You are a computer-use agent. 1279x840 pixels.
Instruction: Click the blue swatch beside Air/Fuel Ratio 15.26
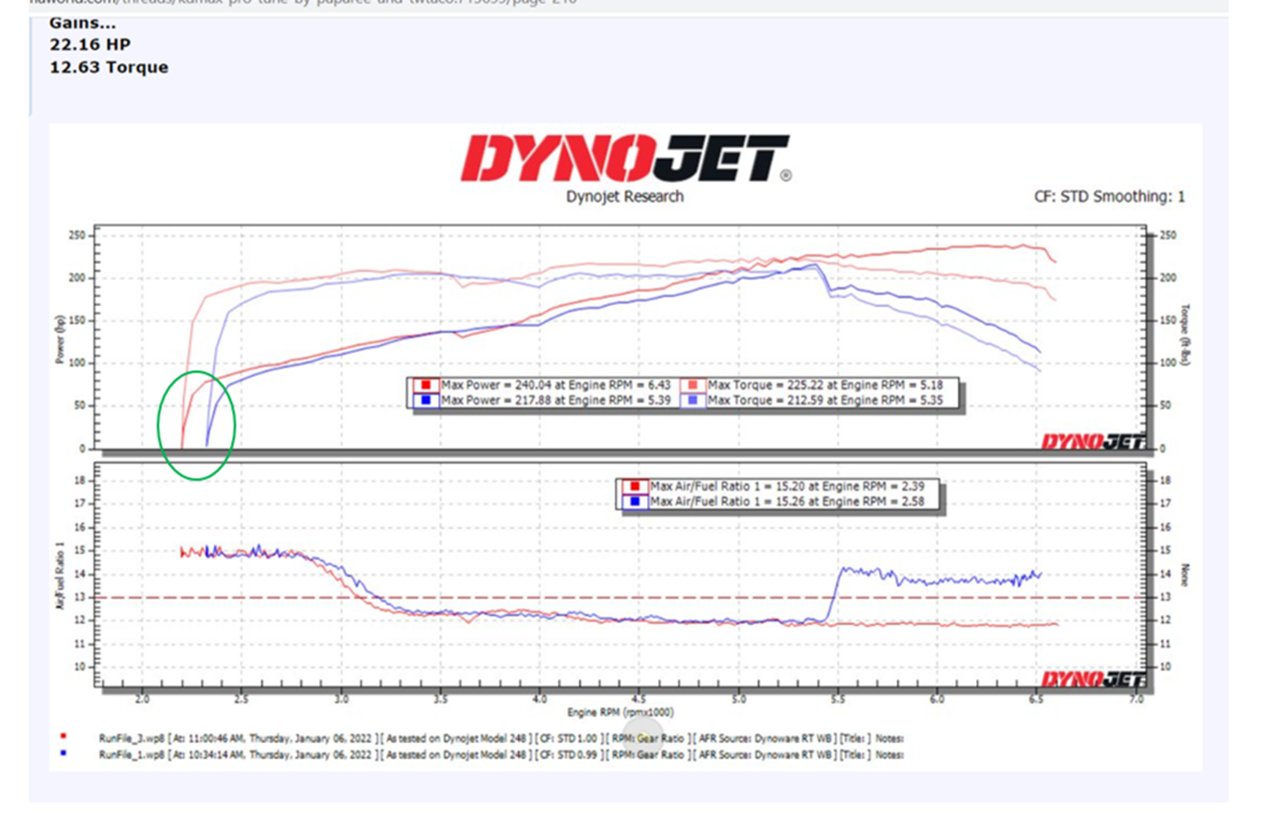tap(636, 501)
